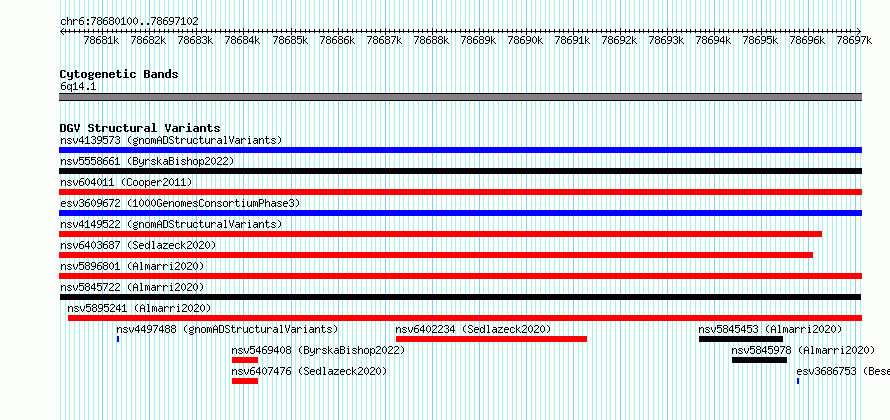Click the 78690k ruler position
This screenshot has height=420, width=890.
coord(526,40)
